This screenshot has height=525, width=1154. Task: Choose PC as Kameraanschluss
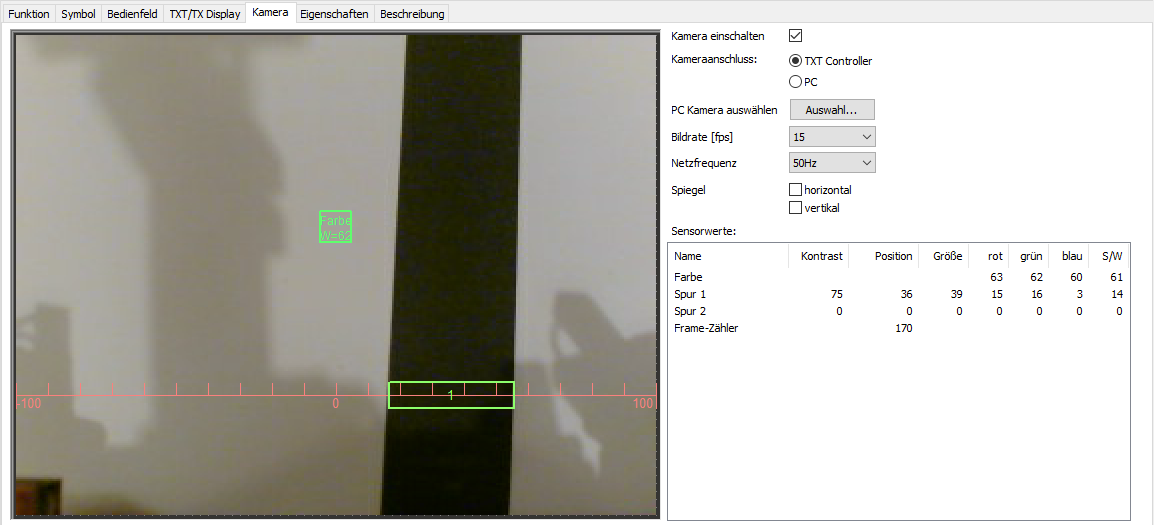click(795, 82)
